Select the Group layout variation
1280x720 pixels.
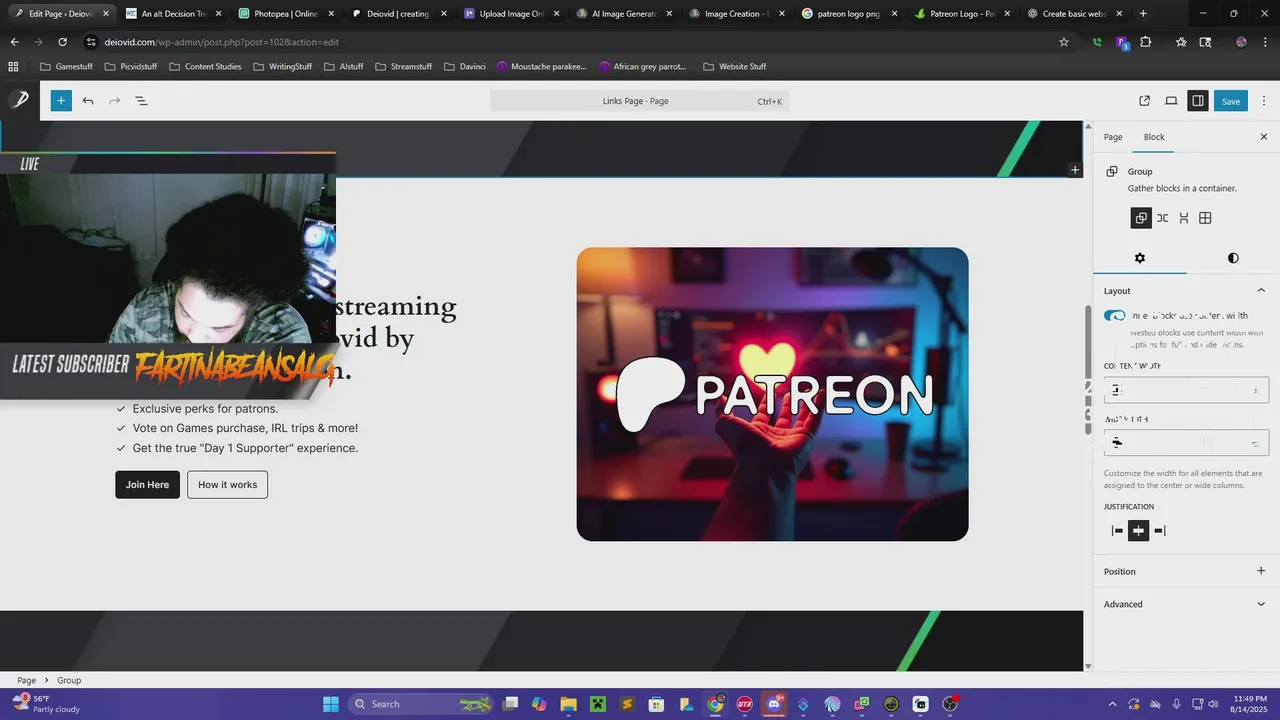click(x=1141, y=218)
